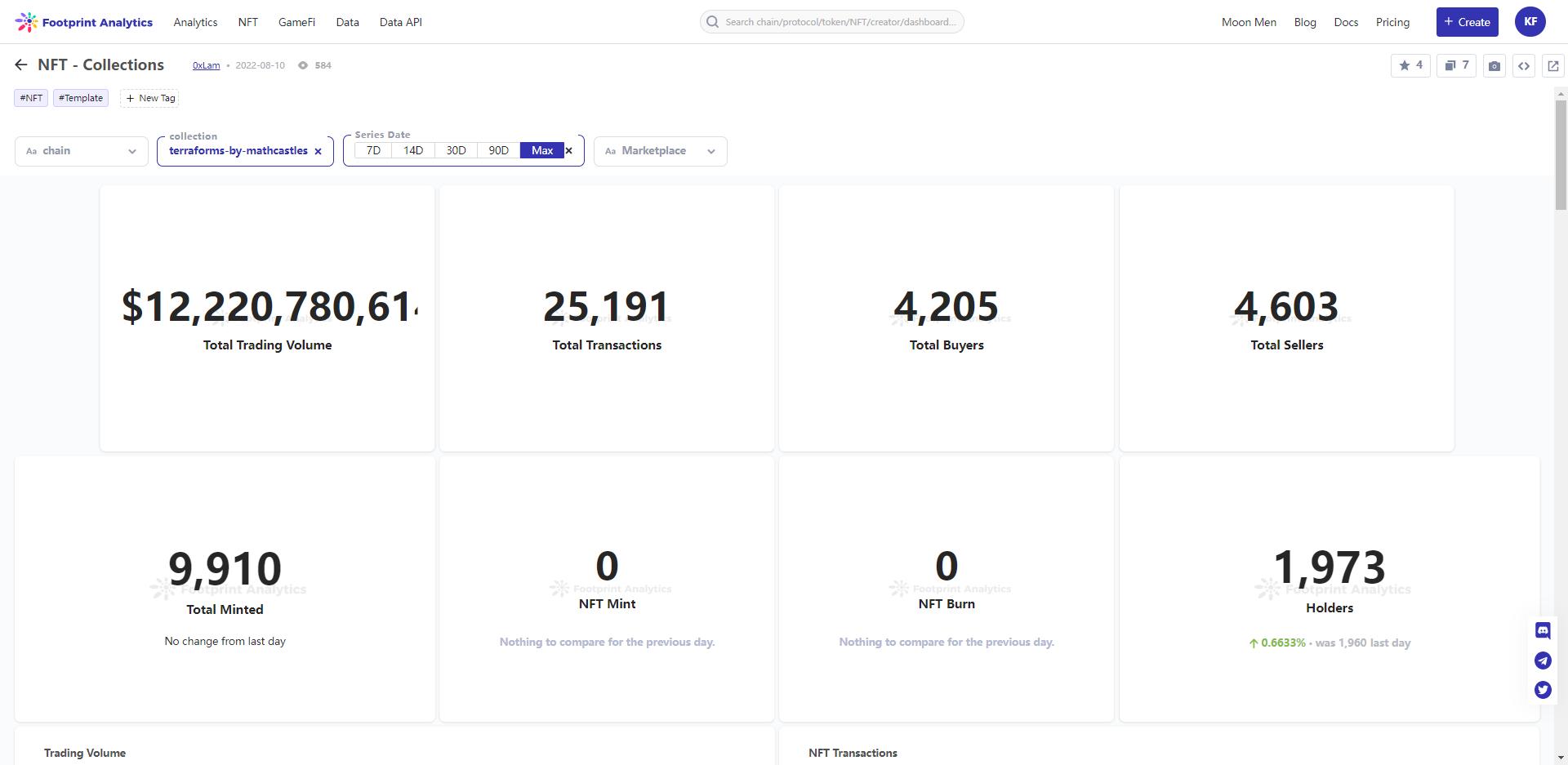Open the 0xLam author profile link
Image resolution: width=1568 pixels, height=765 pixels.
[x=206, y=65]
